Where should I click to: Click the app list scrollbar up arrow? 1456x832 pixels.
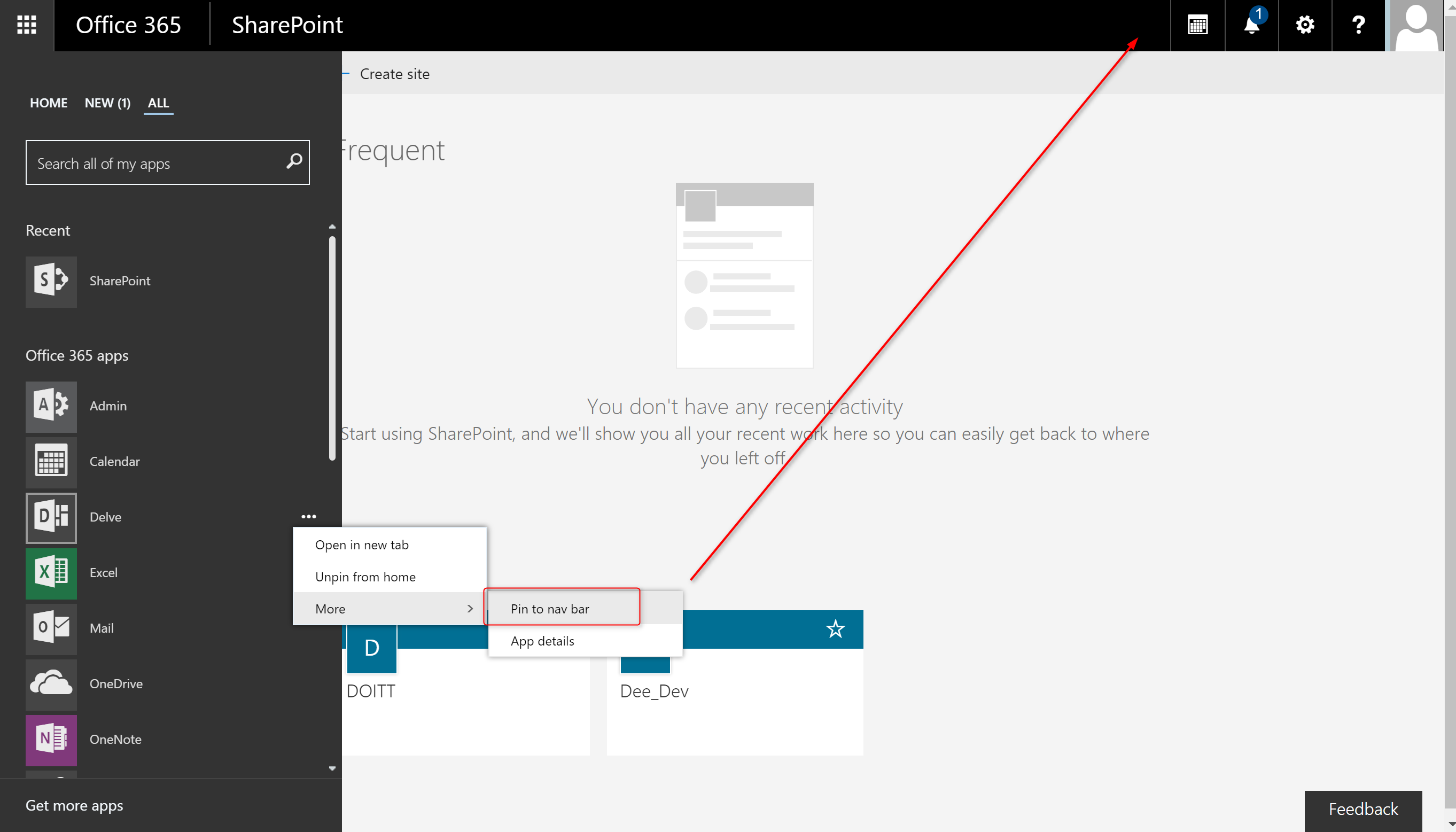[x=332, y=227]
